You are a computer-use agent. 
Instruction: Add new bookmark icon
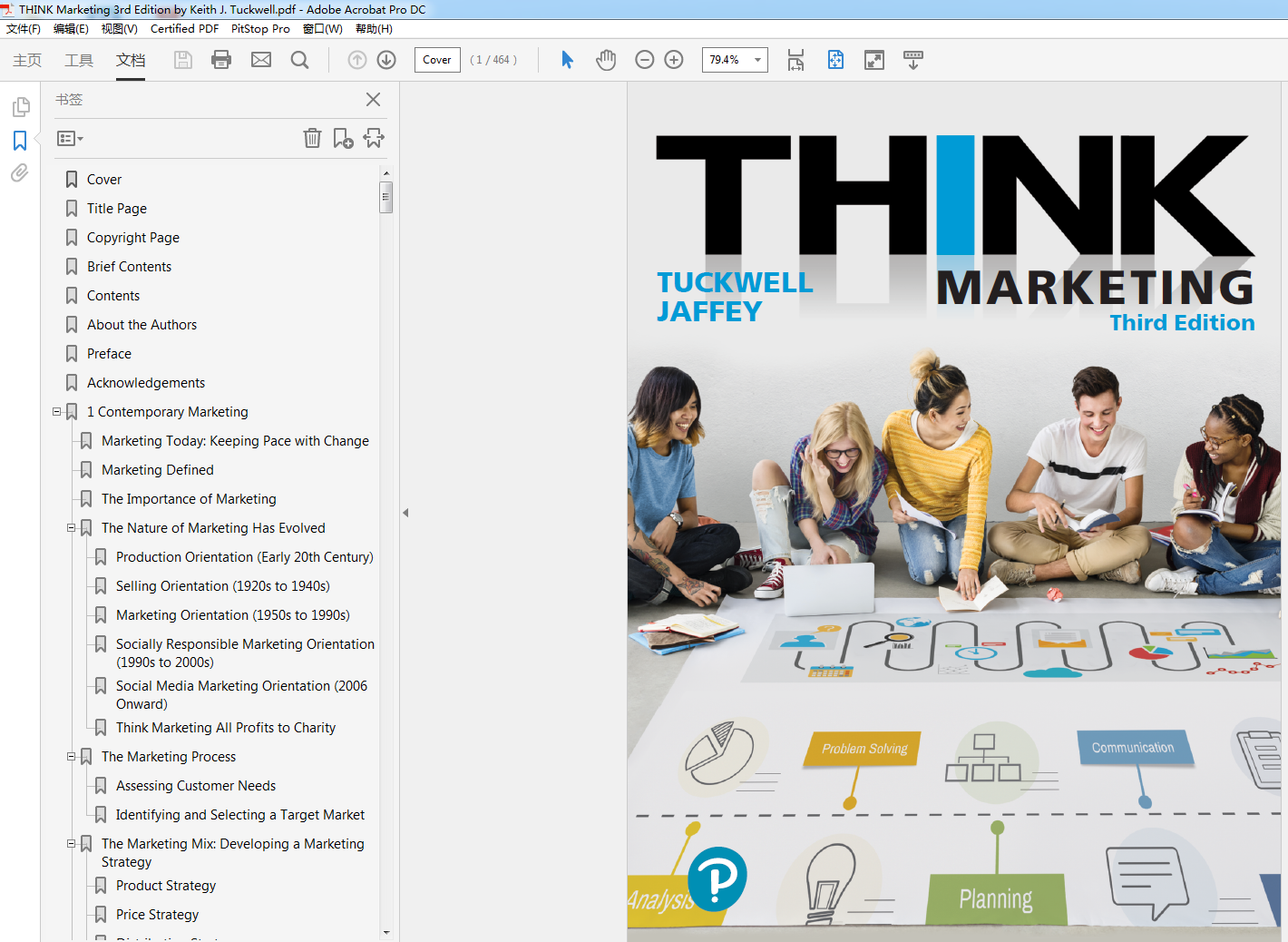[343, 138]
